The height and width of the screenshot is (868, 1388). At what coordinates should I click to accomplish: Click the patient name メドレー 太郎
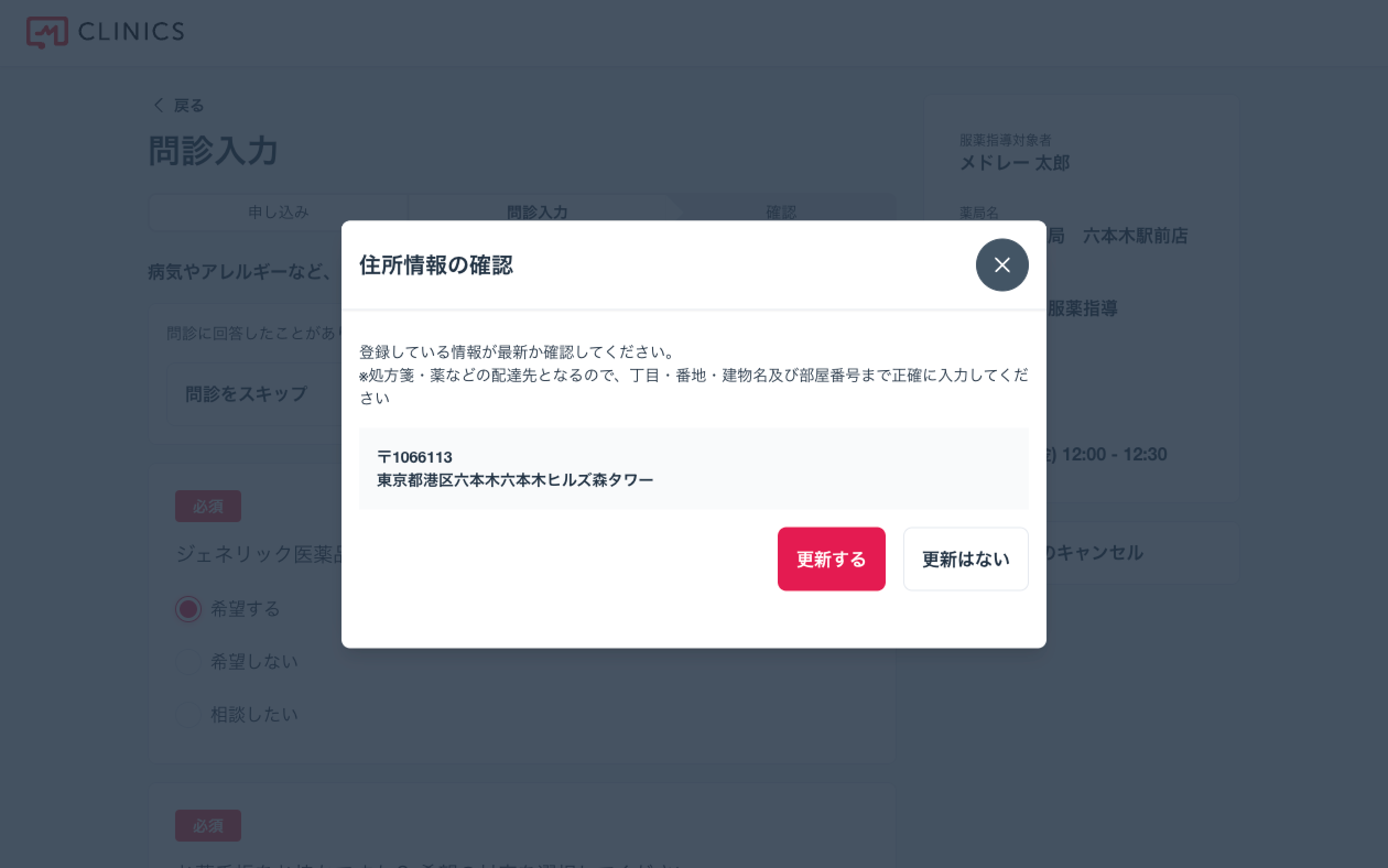pyautogui.click(x=1015, y=162)
